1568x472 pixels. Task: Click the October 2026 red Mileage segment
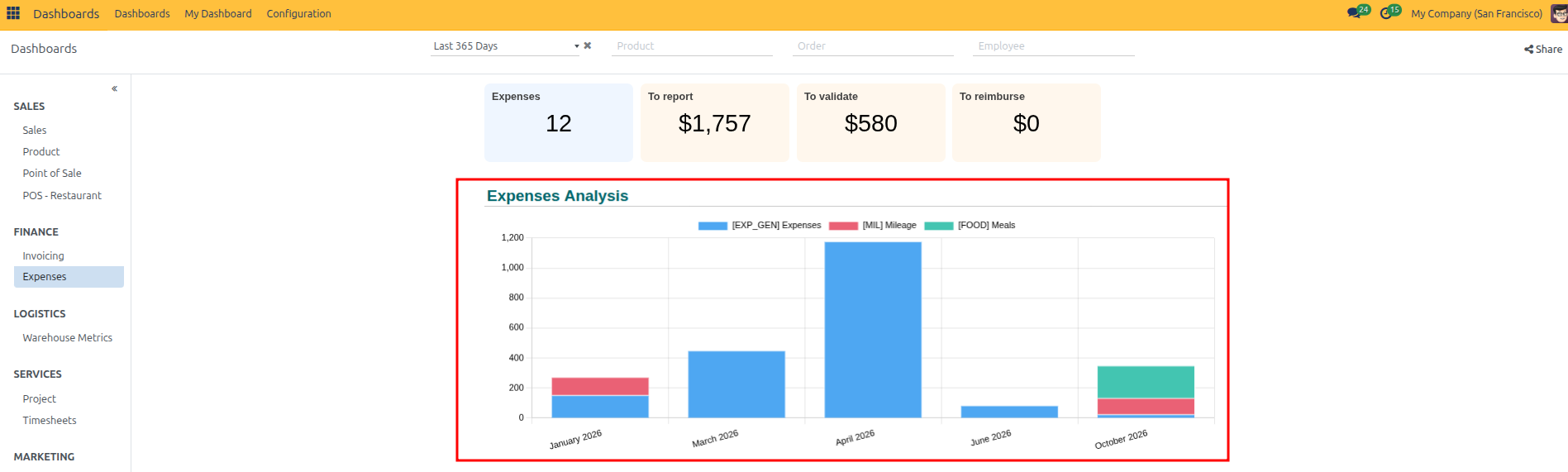pos(1146,407)
